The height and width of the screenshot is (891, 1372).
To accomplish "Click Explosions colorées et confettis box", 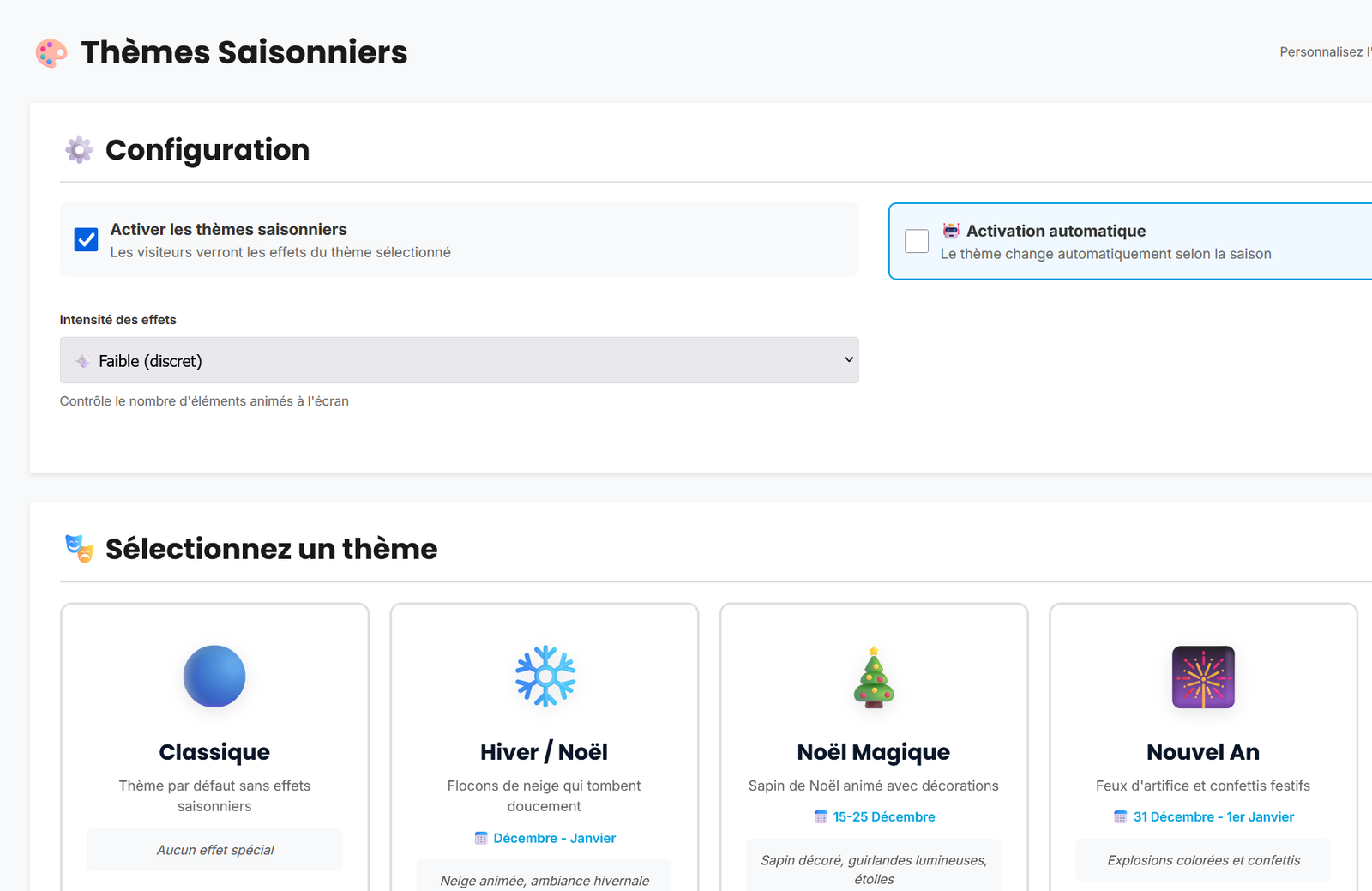I will [1203, 860].
